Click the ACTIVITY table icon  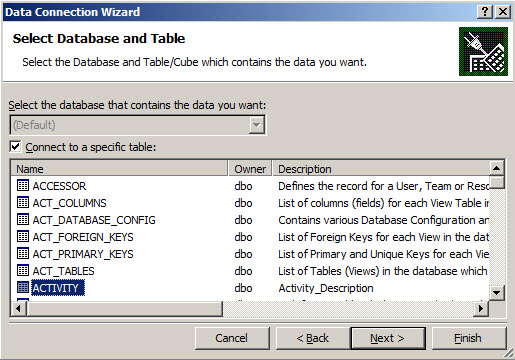pyautogui.click(x=23, y=287)
